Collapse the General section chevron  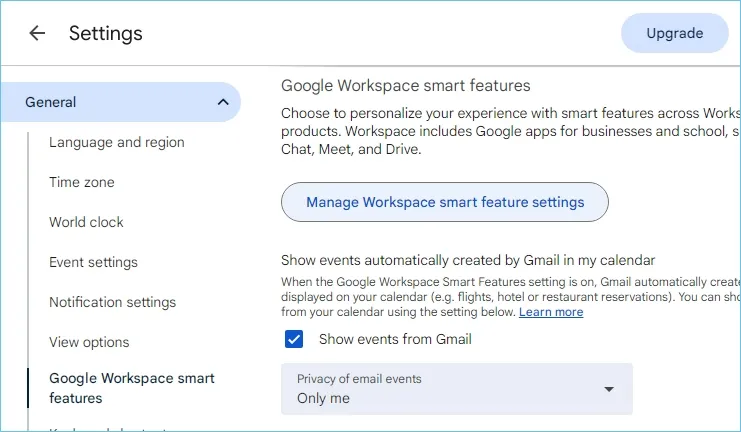click(223, 102)
